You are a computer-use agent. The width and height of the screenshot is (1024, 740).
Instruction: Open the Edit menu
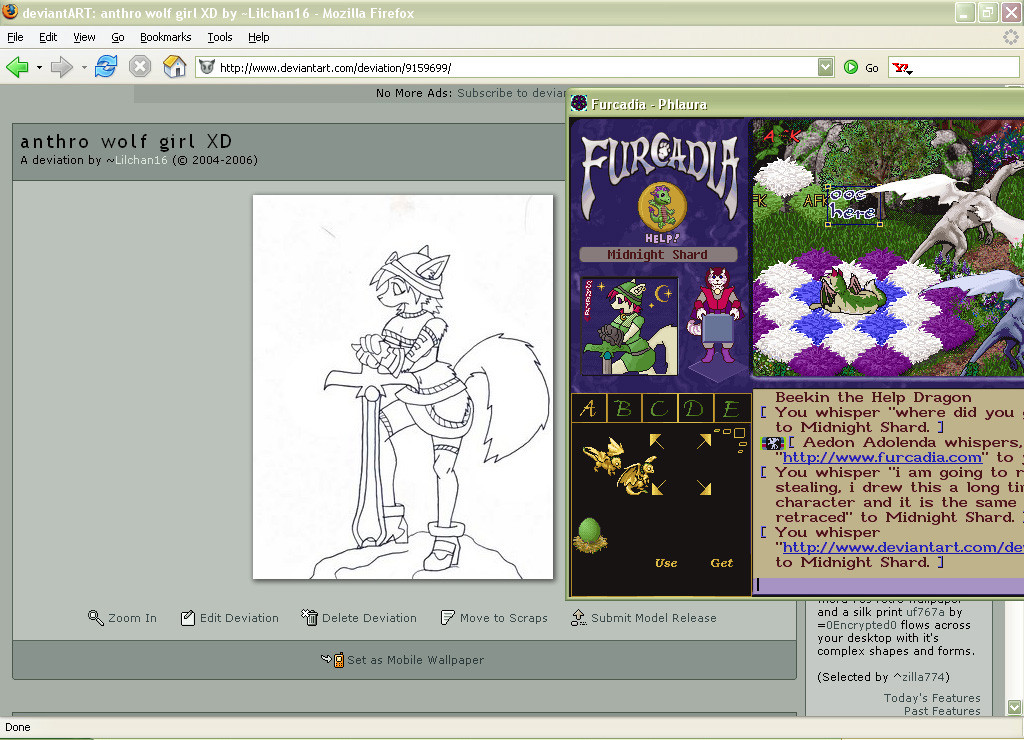pyautogui.click(x=48, y=37)
